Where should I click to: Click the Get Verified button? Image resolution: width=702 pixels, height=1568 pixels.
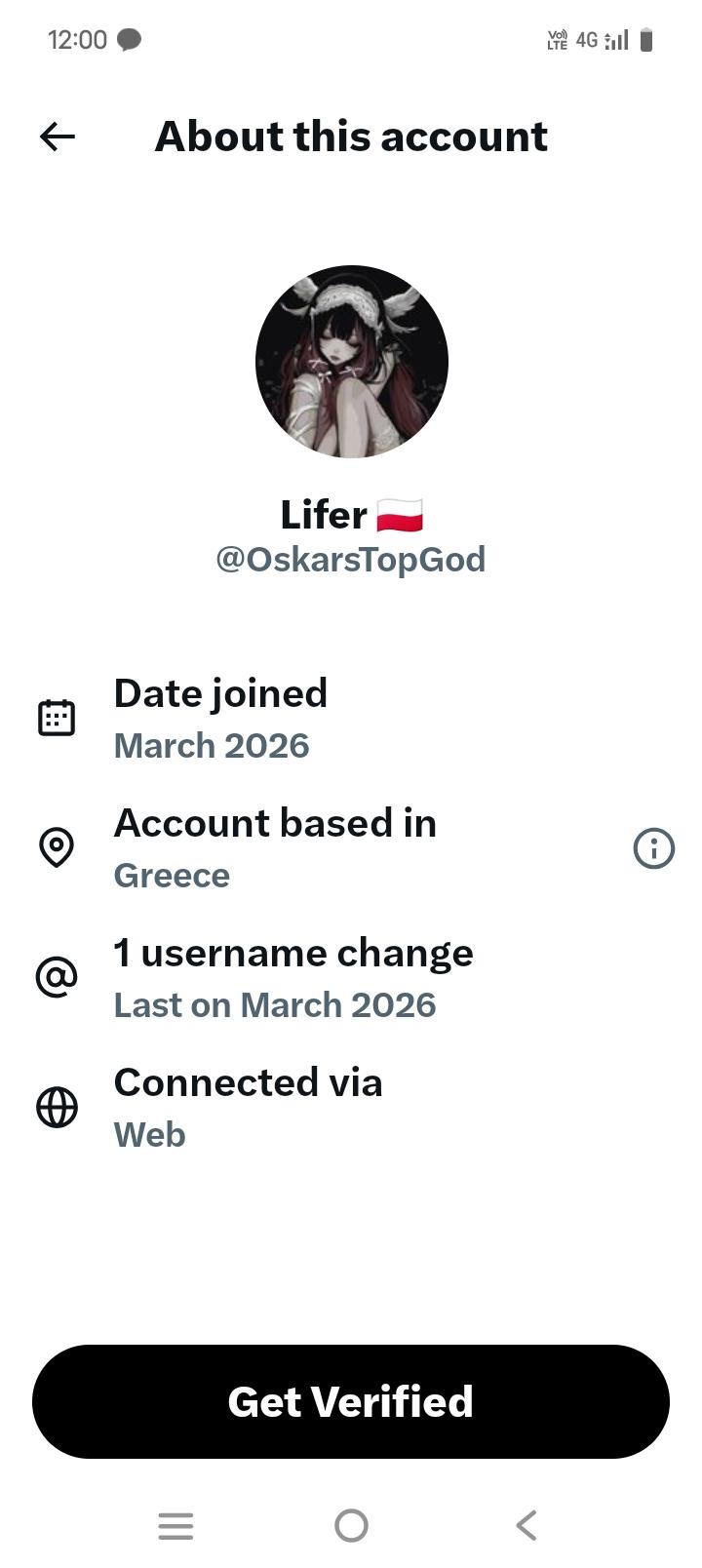coord(351,1401)
